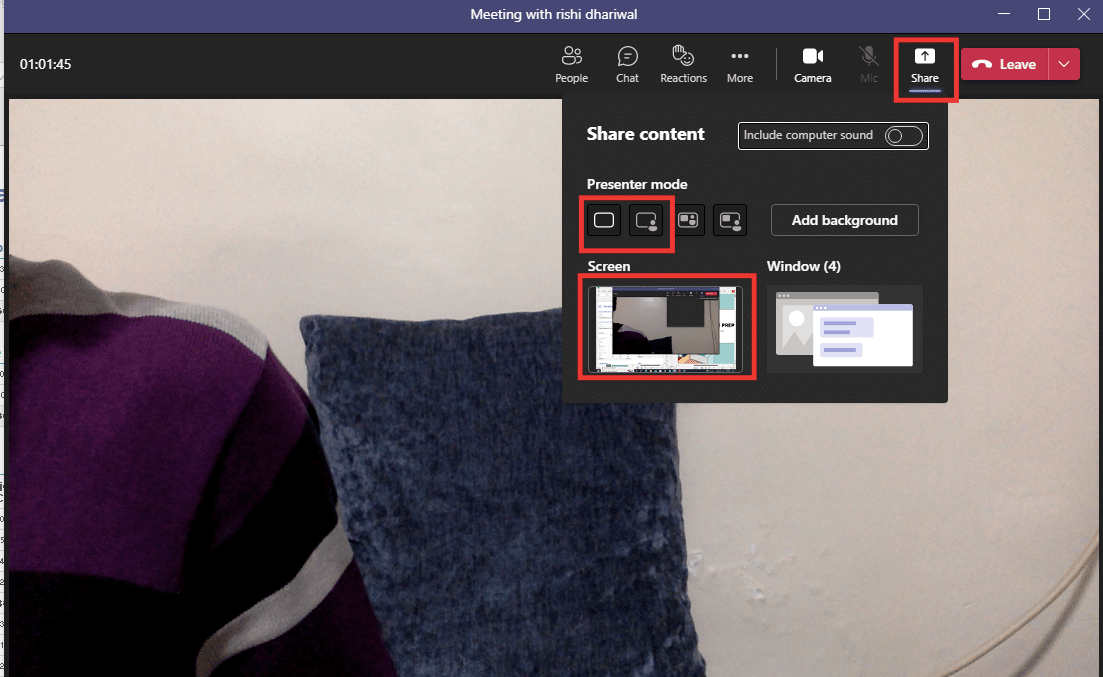Open the meeting Chat
This screenshot has width=1103, height=677.
coord(627,64)
